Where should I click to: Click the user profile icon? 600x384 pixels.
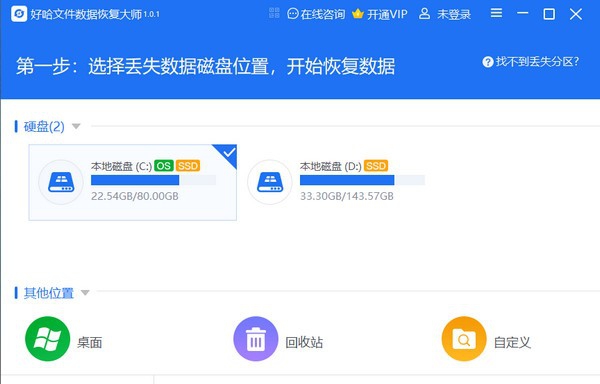point(424,14)
